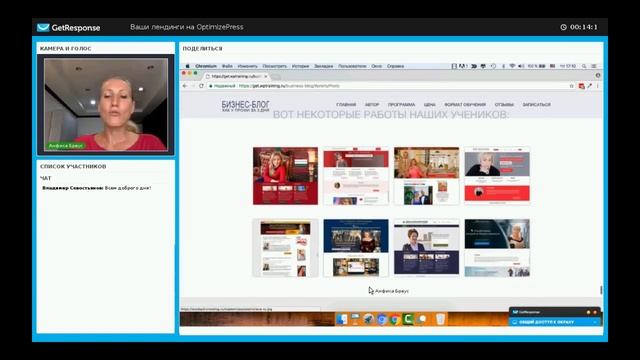
Task: Open the browser's three-dot menu
Action: pos(598,86)
